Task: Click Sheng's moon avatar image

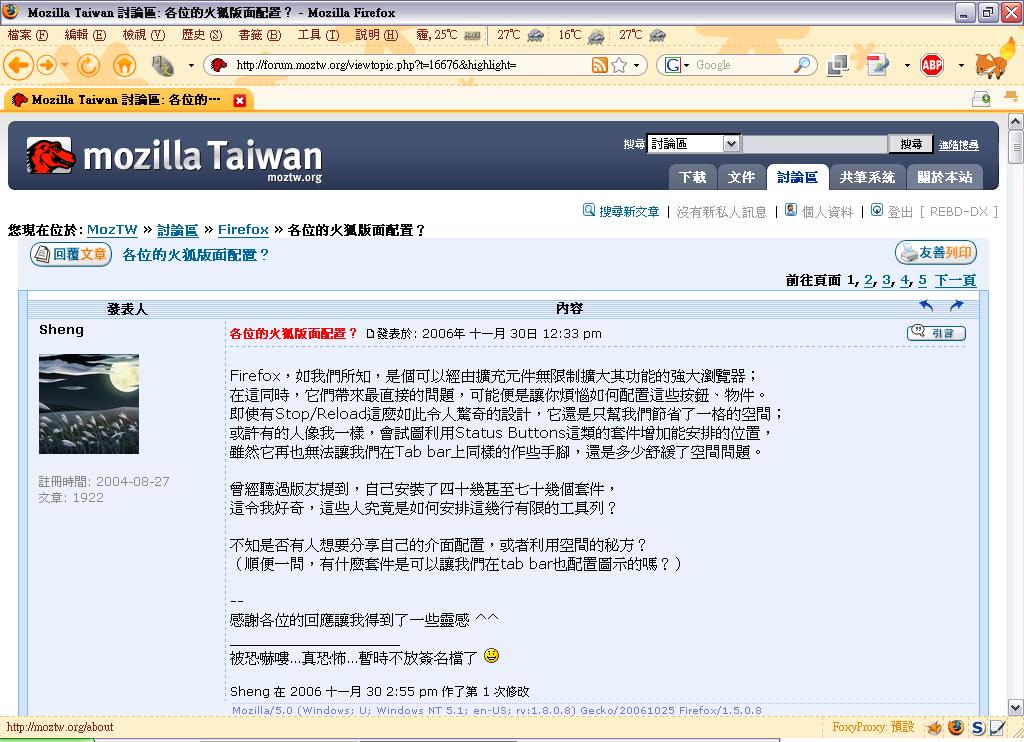Action: pyautogui.click(x=89, y=404)
